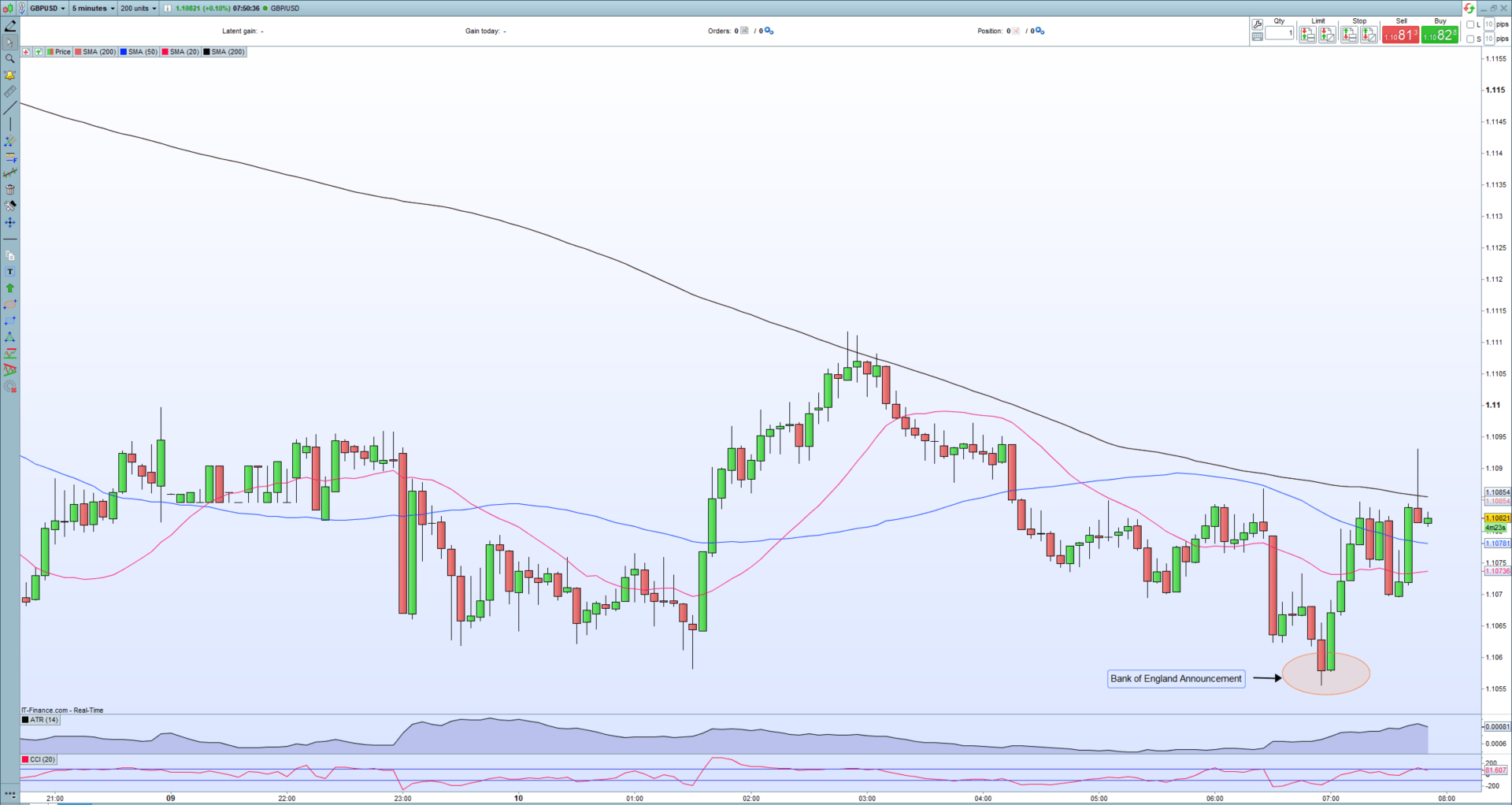
Task: Select the green pattern chart tool
Action: 10,354
